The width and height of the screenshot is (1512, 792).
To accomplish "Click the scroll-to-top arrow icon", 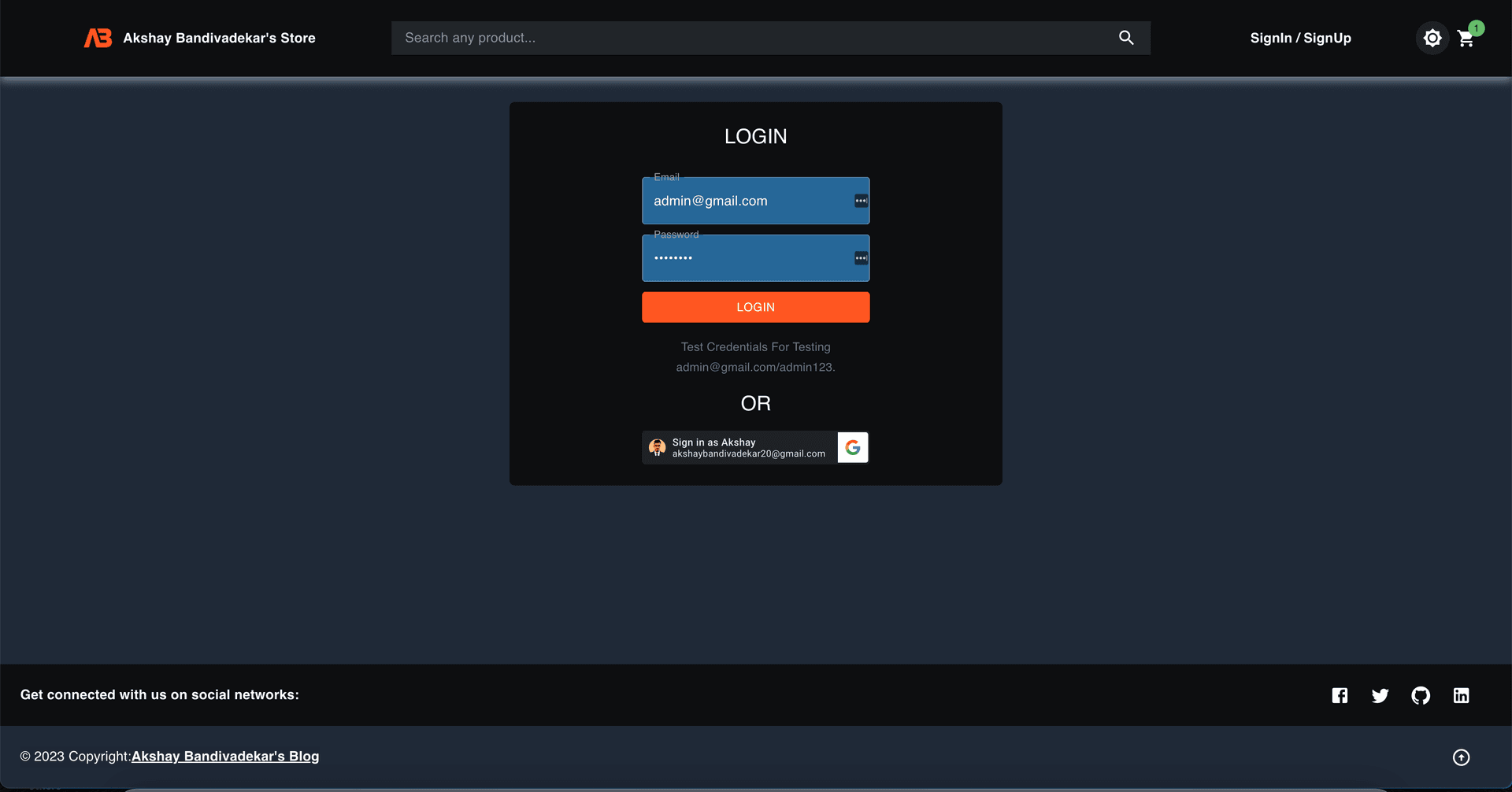I will [x=1461, y=757].
